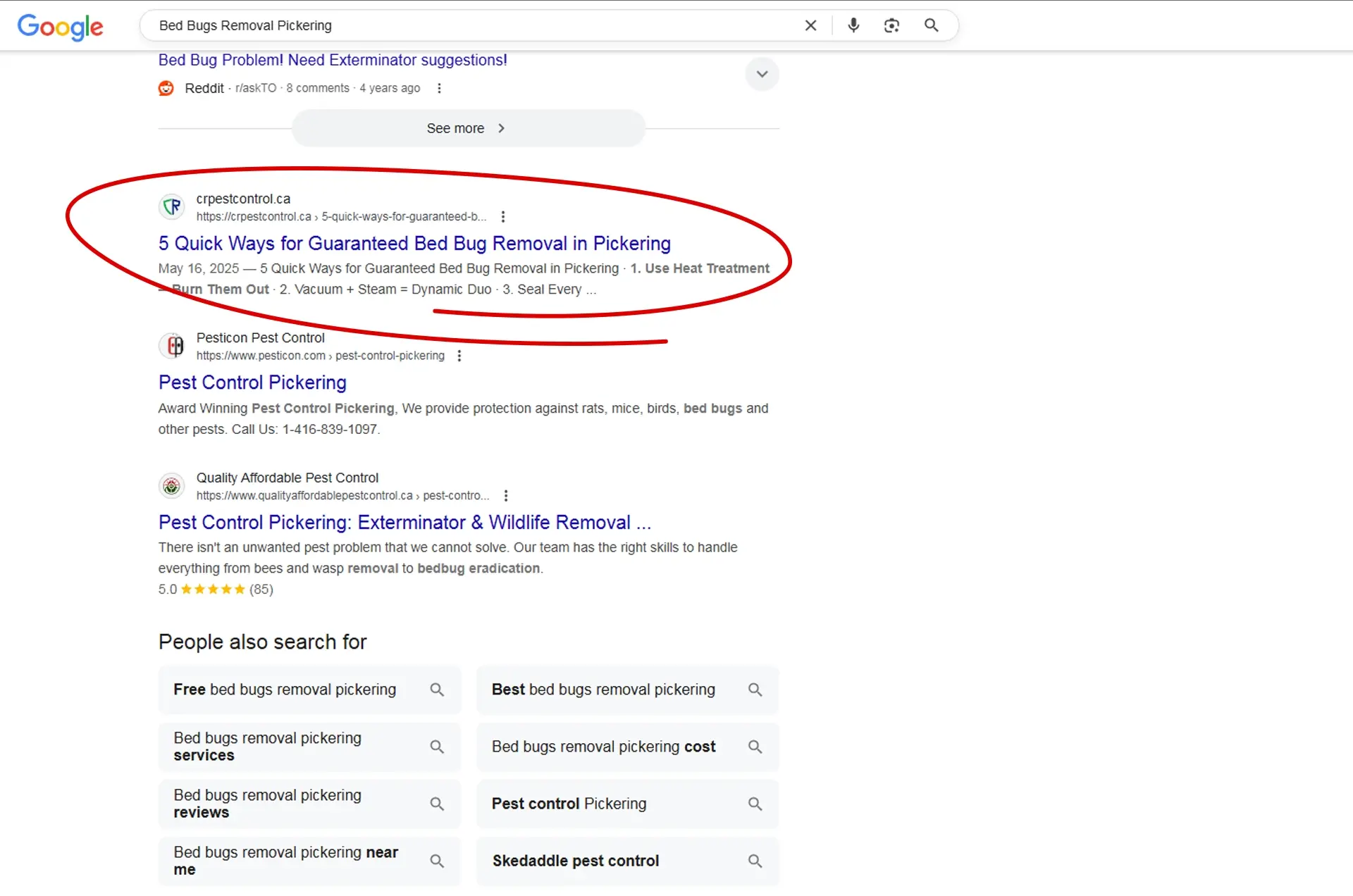1353x896 pixels.
Task: Open Pest Control Pickering: Exterminator & Wildlife Removal link
Action: click(x=404, y=523)
